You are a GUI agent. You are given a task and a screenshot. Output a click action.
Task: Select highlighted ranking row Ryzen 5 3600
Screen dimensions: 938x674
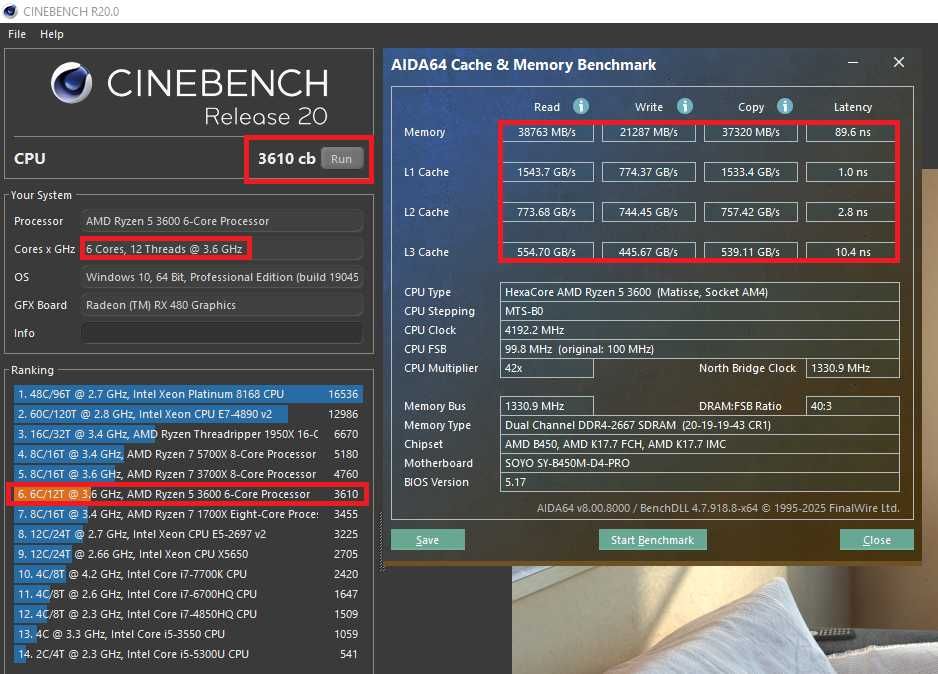point(188,494)
